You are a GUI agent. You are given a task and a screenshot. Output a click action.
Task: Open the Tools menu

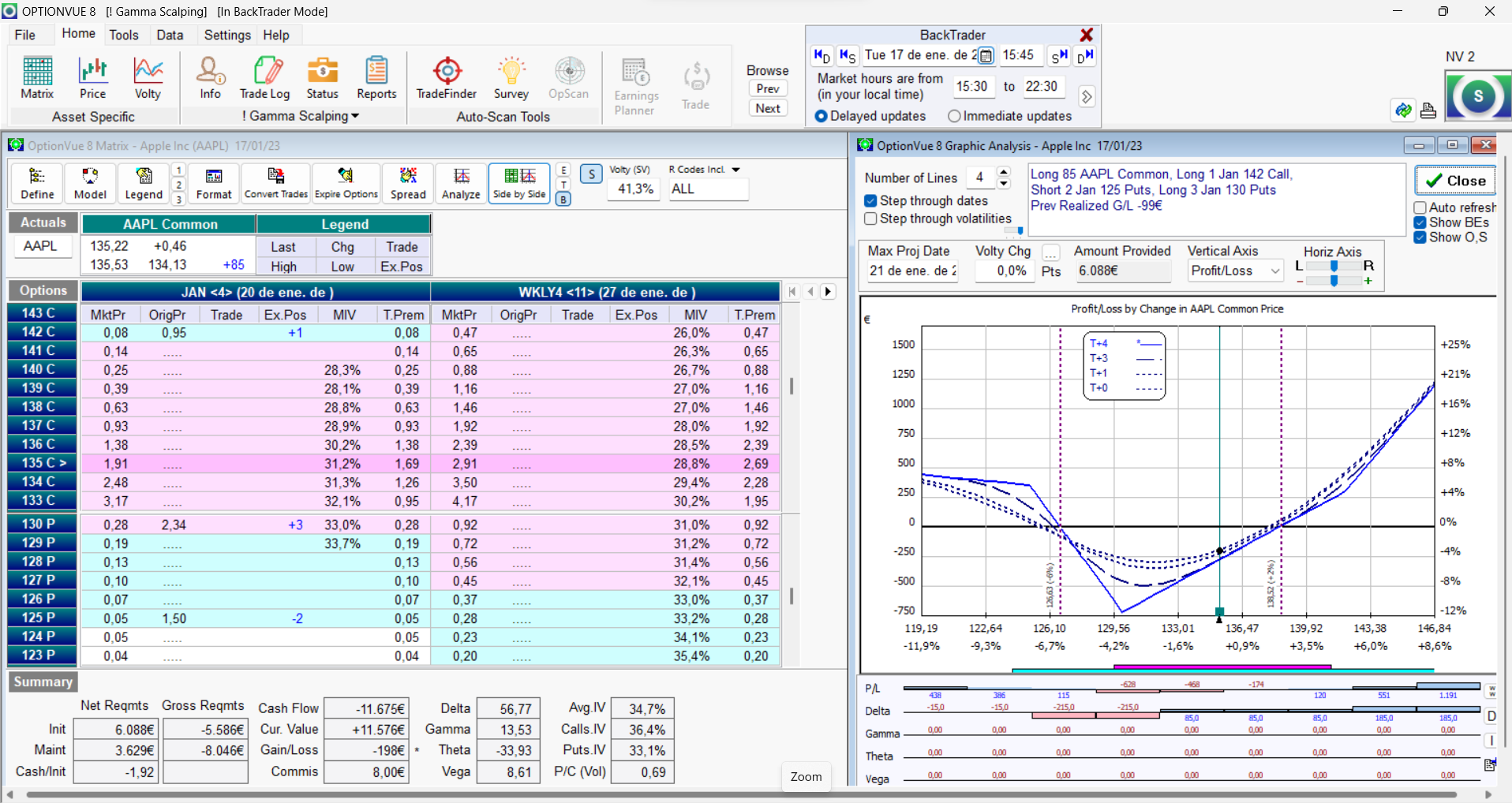click(x=124, y=35)
